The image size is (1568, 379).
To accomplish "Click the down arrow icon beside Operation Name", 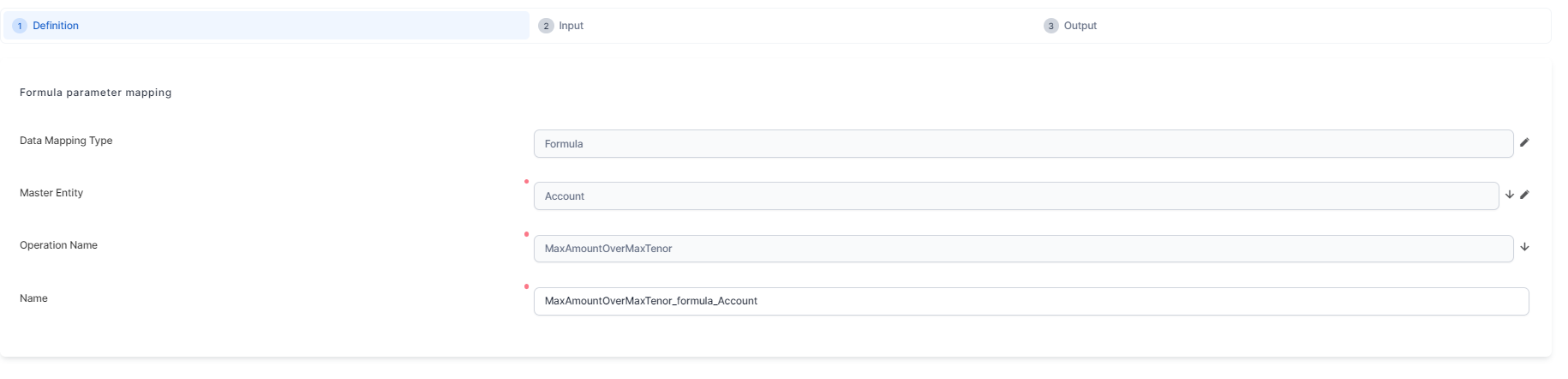I will pyautogui.click(x=1524, y=247).
